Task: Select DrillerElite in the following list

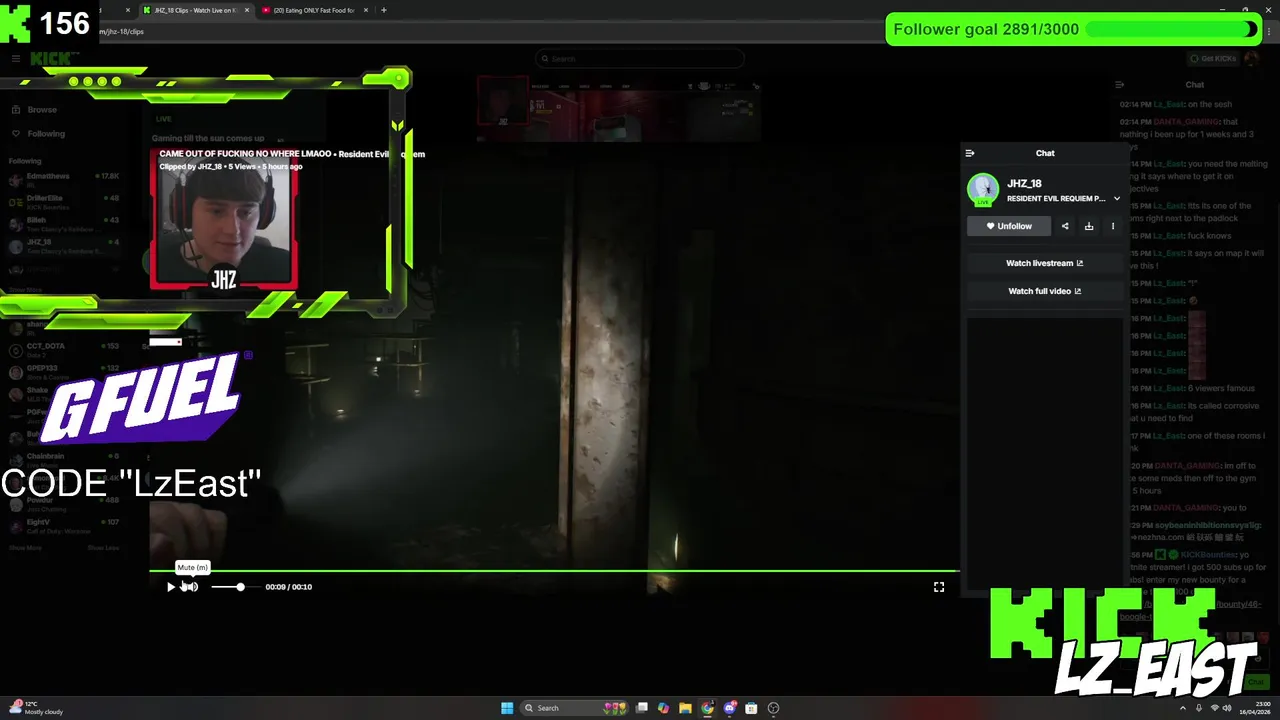Action: (64, 202)
